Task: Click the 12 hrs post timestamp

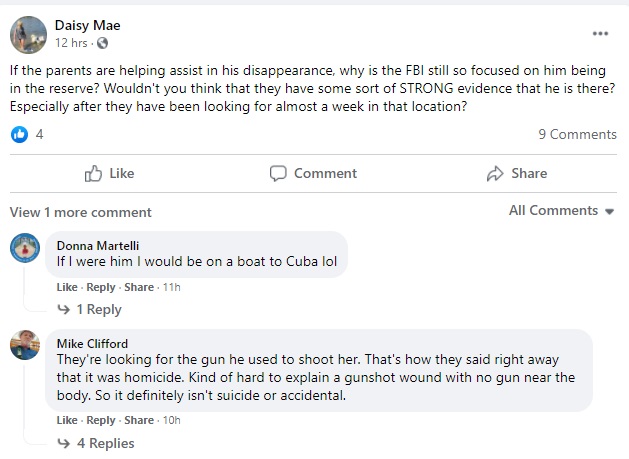Action: pyautogui.click(x=72, y=44)
